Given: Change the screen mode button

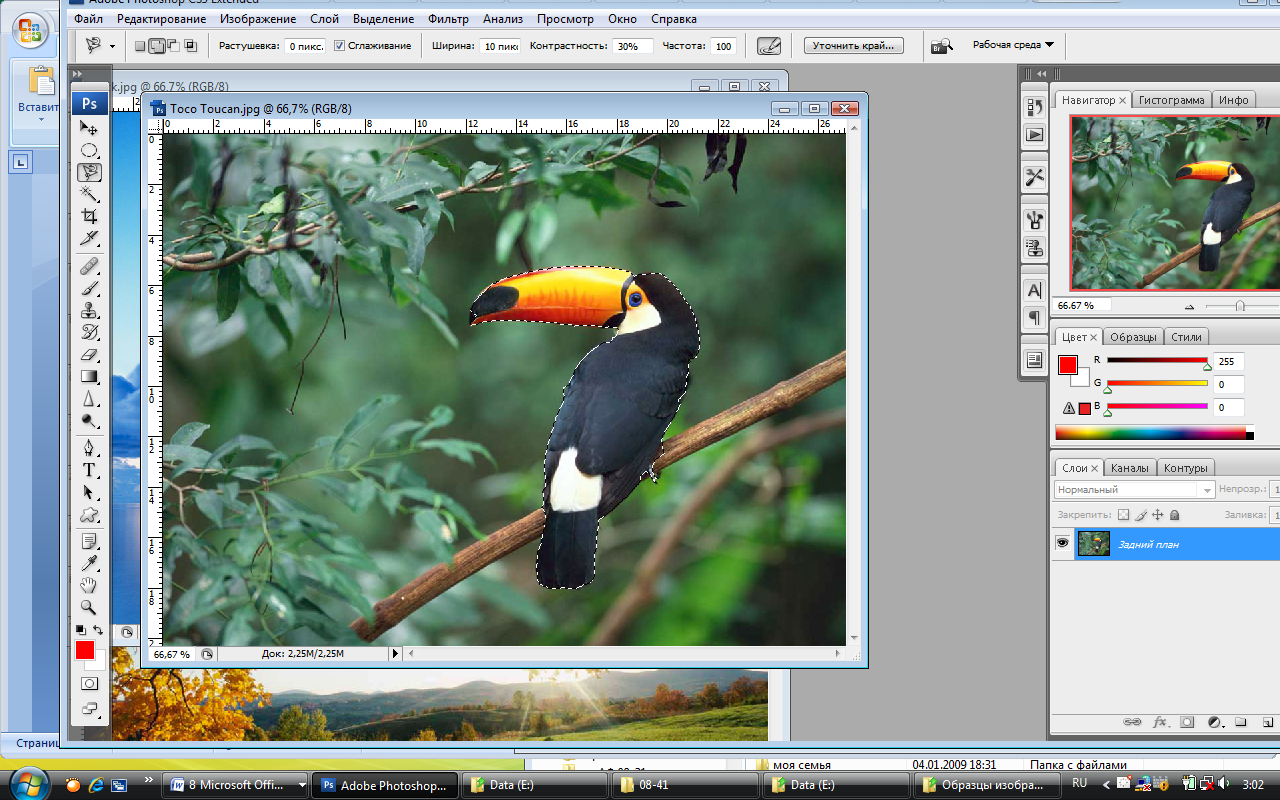Looking at the screenshot, I should coord(89,709).
